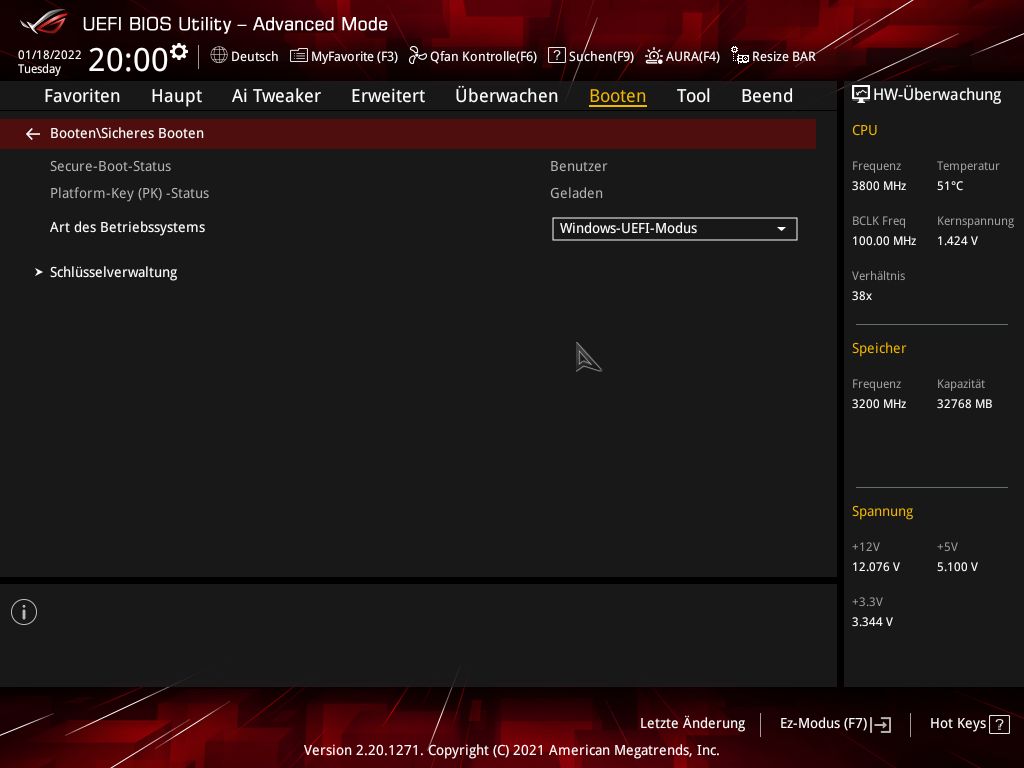This screenshot has width=1024, height=768.
Task: Click +3.3V value 3.344 V
Action: pos(872,622)
